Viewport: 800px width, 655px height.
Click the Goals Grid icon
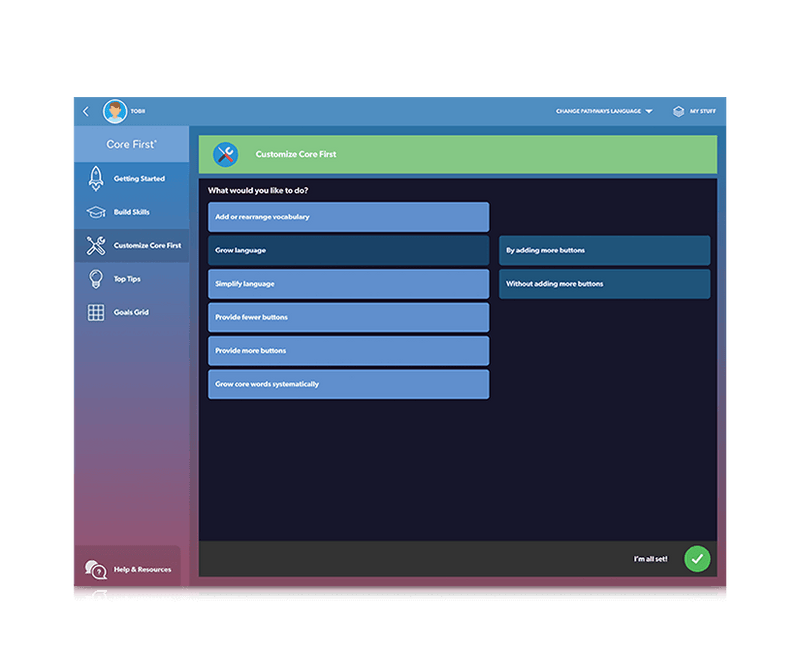pos(96,312)
